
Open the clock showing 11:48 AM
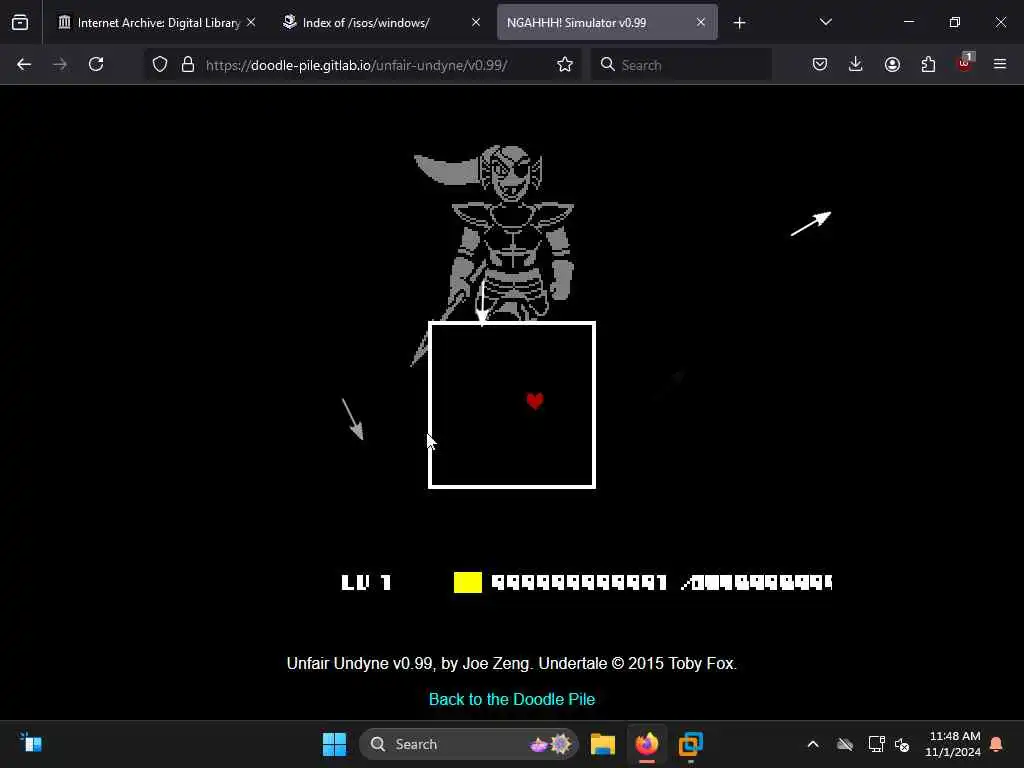coord(953,744)
